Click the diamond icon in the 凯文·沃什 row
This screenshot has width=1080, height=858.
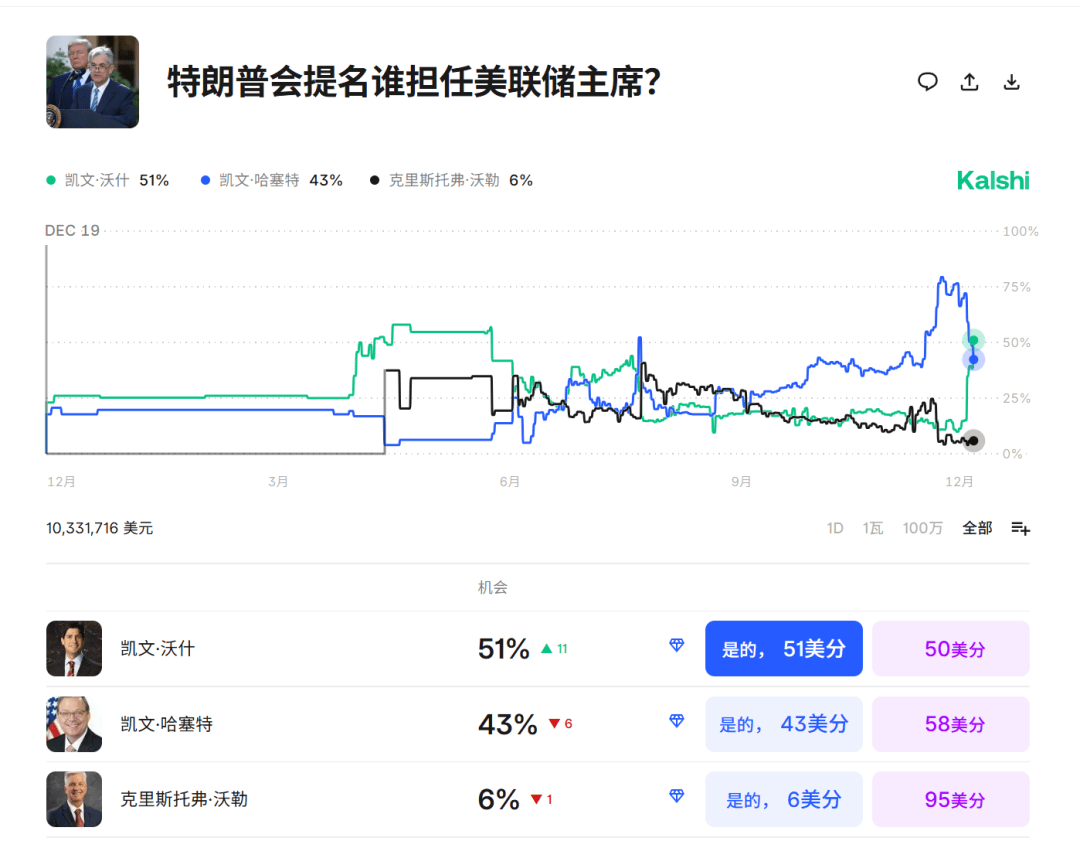677,647
